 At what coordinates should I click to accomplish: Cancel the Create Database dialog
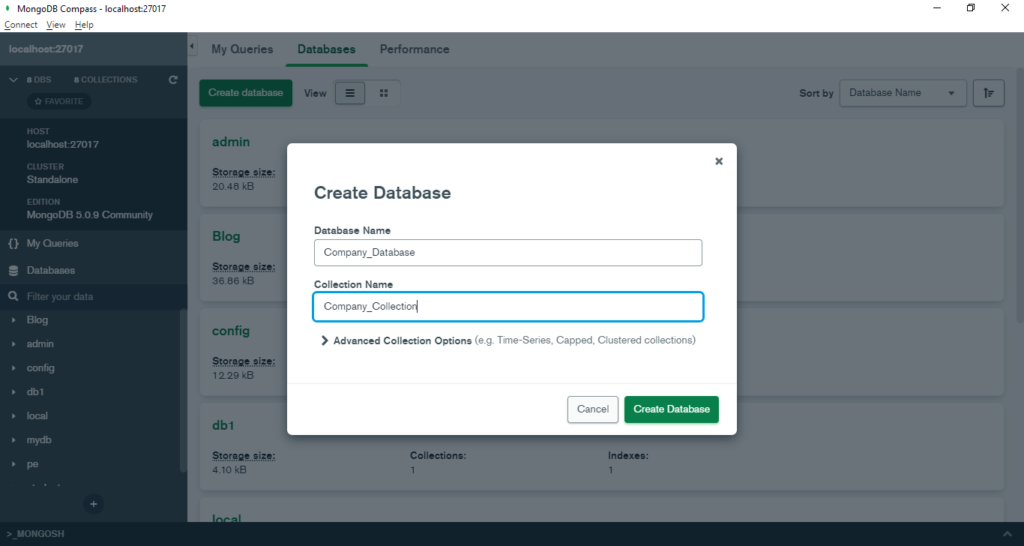click(x=592, y=409)
